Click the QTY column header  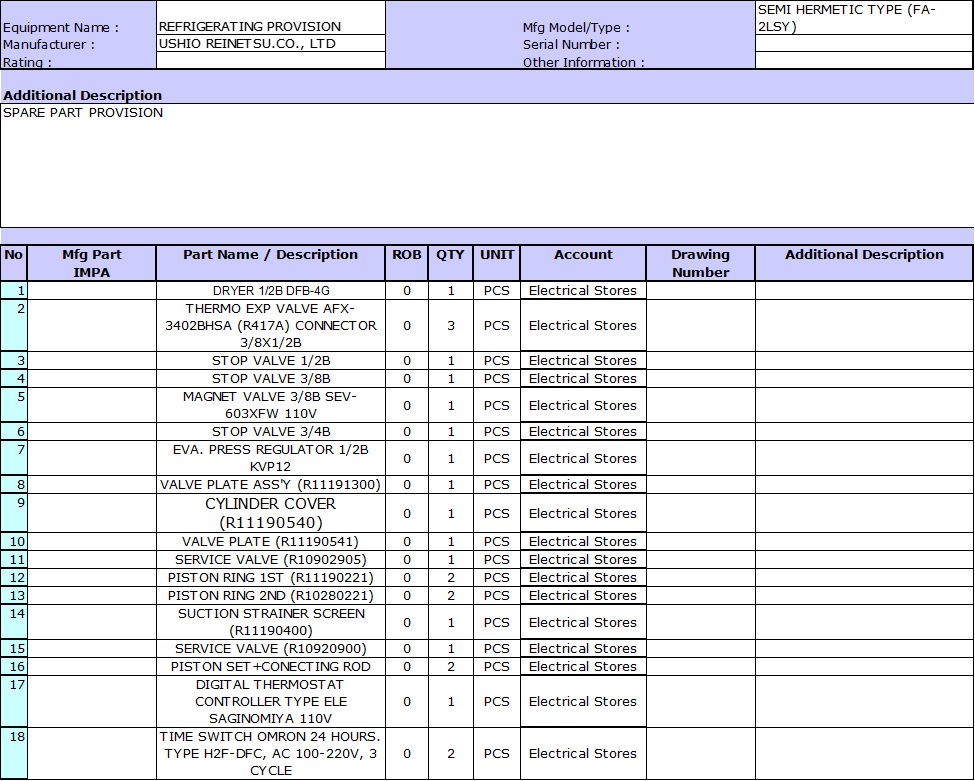(x=450, y=255)
